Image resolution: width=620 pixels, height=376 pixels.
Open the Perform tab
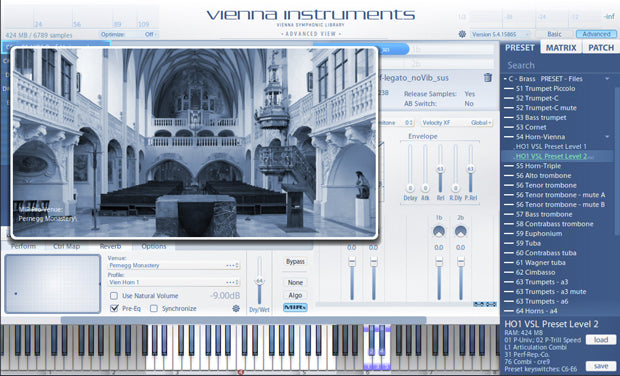[x=23, y=246]
